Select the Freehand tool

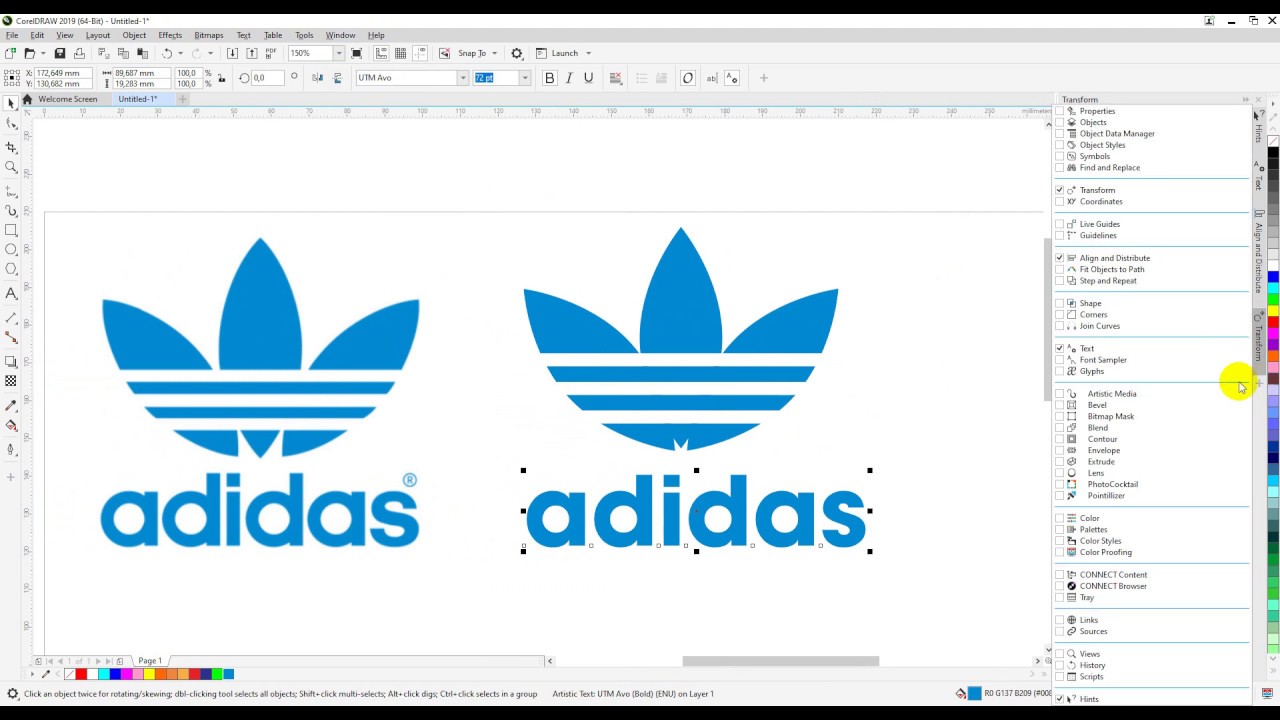tap(11, 190)
